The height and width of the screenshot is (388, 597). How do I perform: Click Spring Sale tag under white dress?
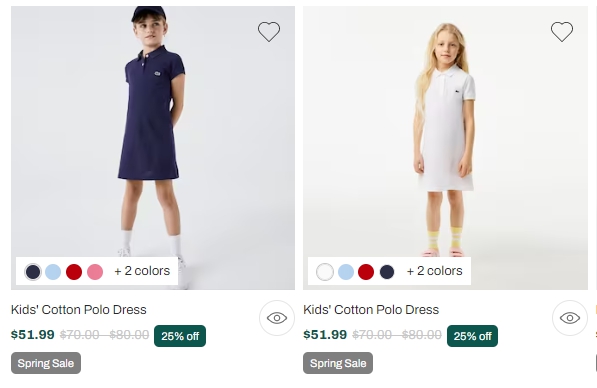click(338, 363)
